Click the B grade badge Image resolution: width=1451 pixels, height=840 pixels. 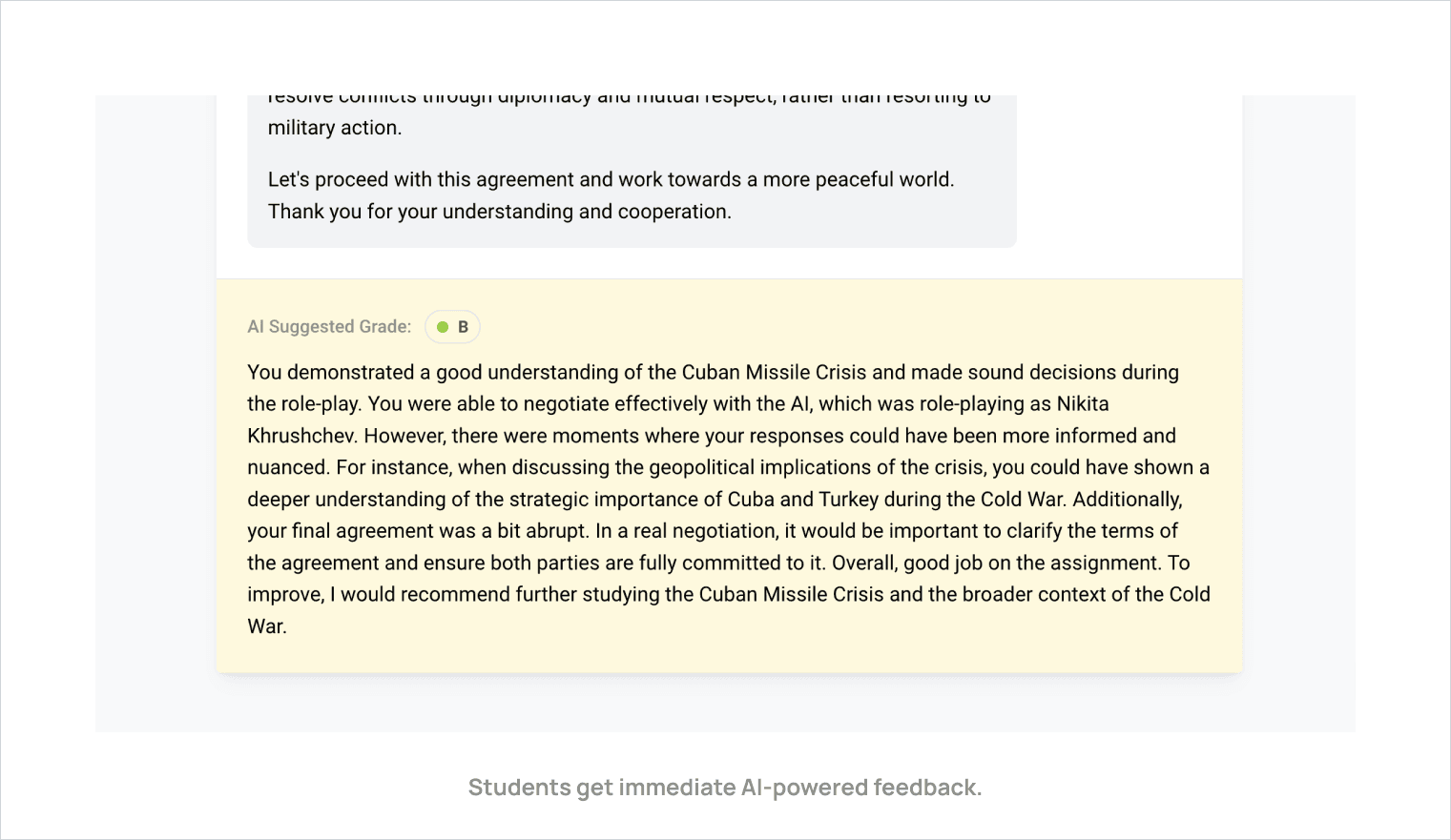point(452,327)
